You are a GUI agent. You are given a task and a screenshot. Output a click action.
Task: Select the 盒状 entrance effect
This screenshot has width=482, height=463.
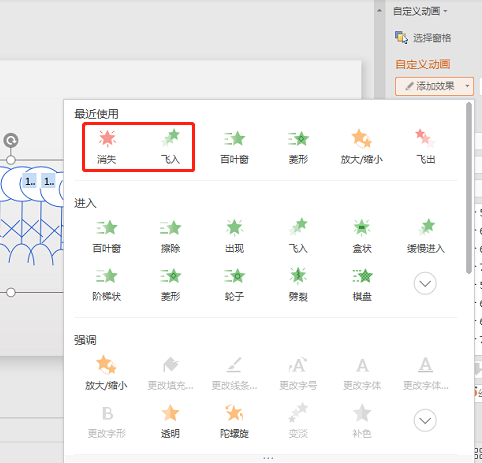click(x=362, y=236)
